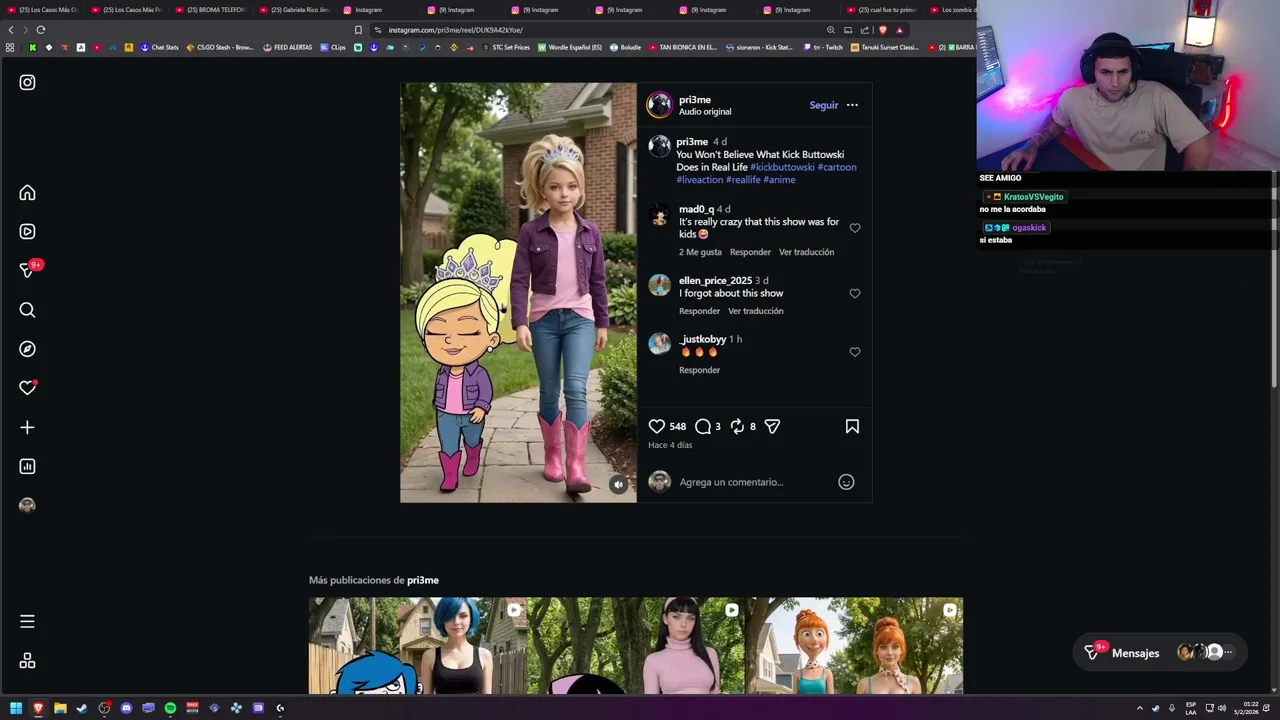Open the 548 likes count

point(677,426)
